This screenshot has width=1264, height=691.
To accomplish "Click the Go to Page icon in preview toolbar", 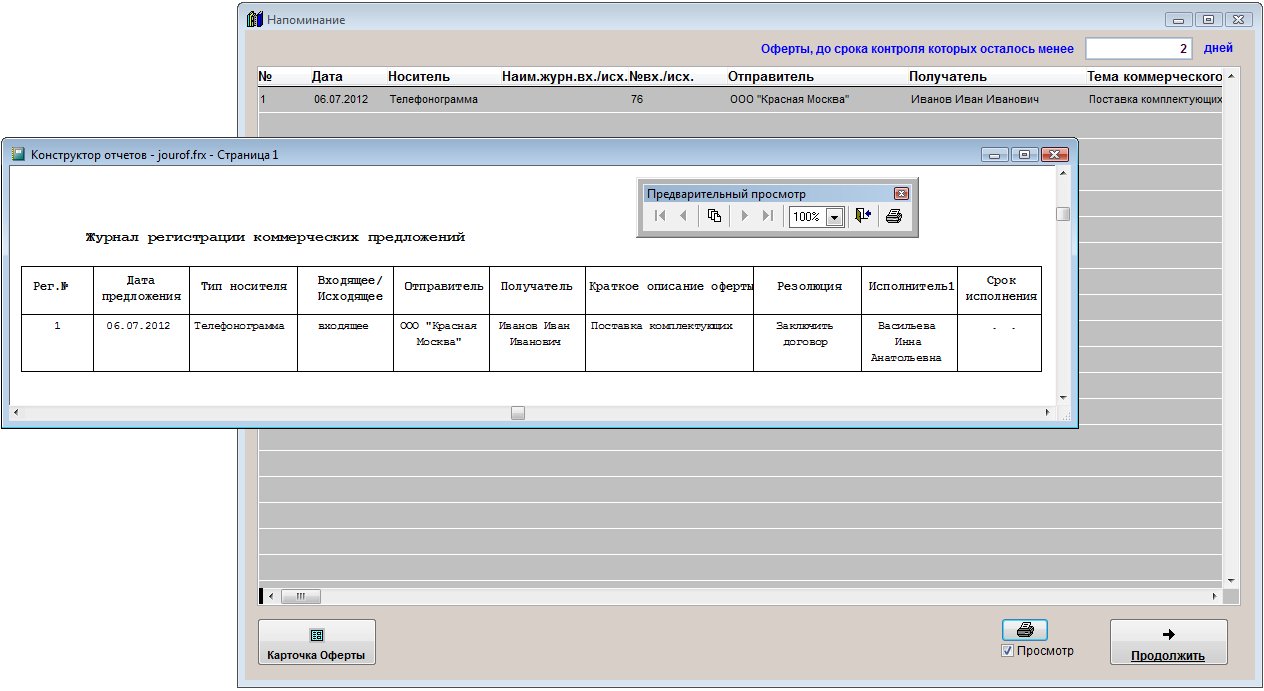I will point(714,216).
